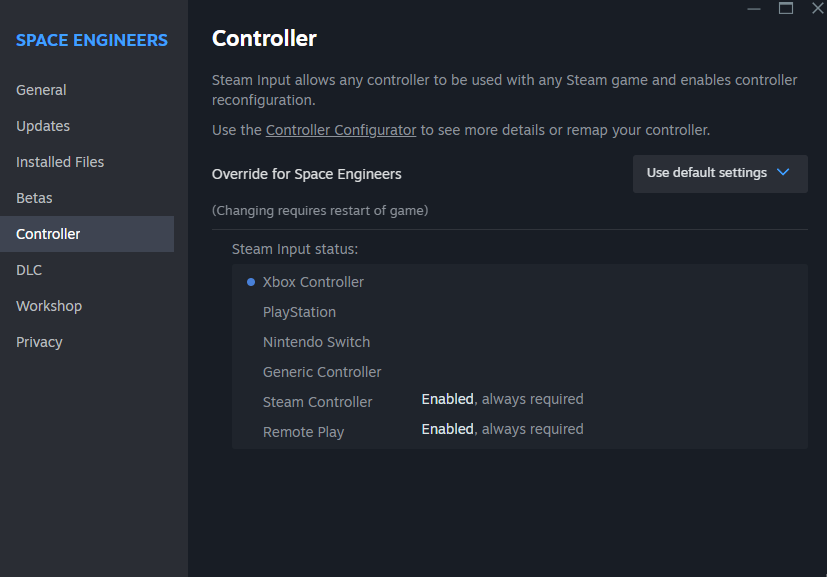This screenshot has height=577, width=827.
Task: Open the General settings tab
Action: point(41,90)
